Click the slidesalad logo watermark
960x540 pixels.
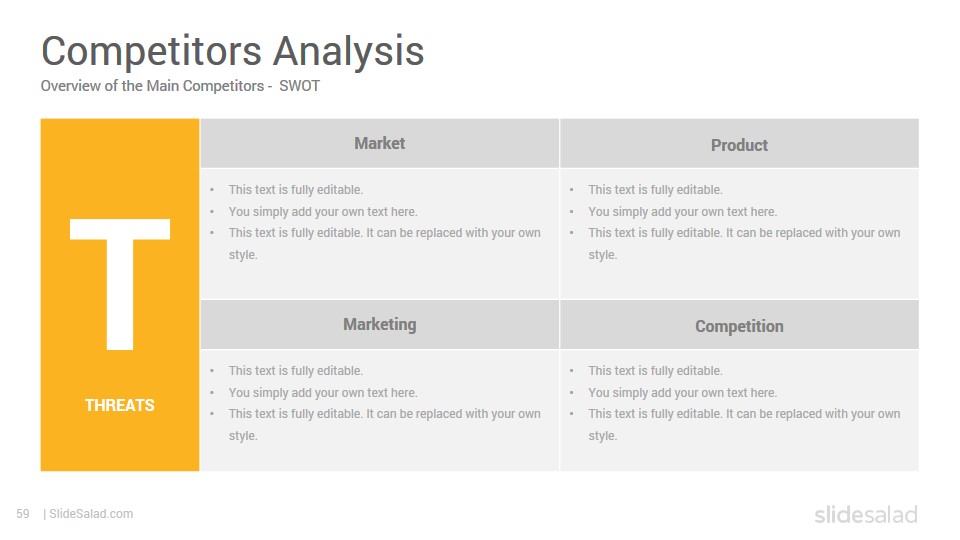pyautogui.click(x=866, y=514)
